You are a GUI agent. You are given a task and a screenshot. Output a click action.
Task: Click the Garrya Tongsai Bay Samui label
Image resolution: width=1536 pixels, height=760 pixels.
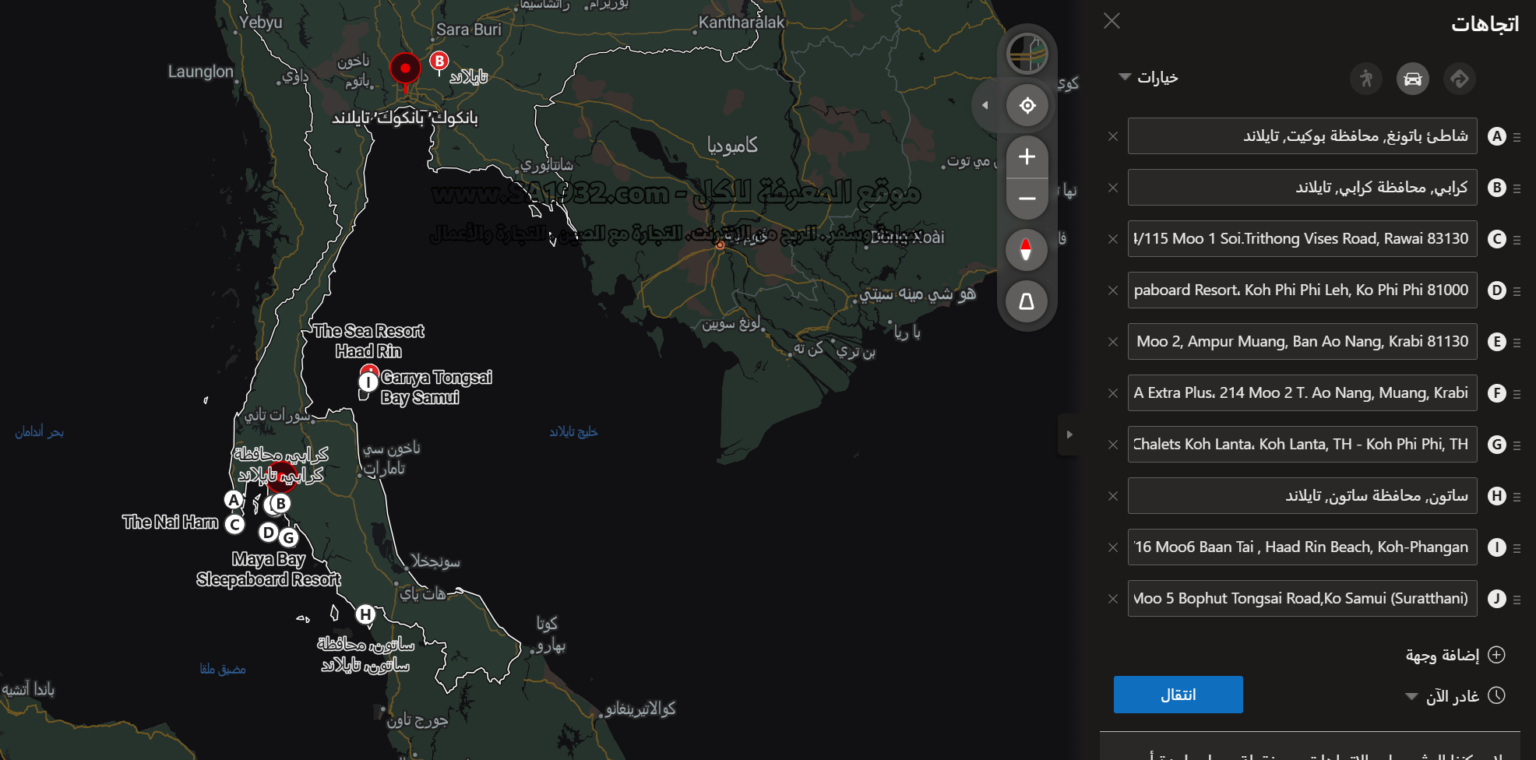coord(436,388)
